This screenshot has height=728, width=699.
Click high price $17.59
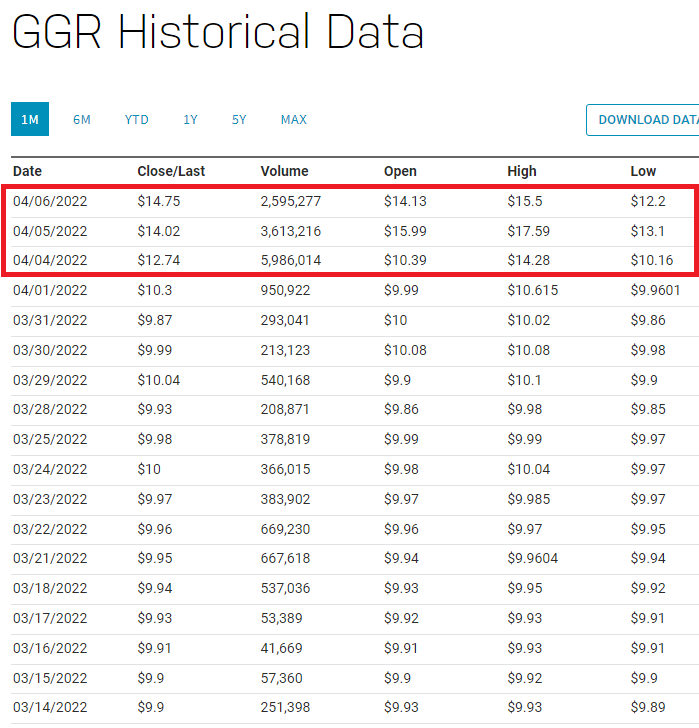pos(529,231)
